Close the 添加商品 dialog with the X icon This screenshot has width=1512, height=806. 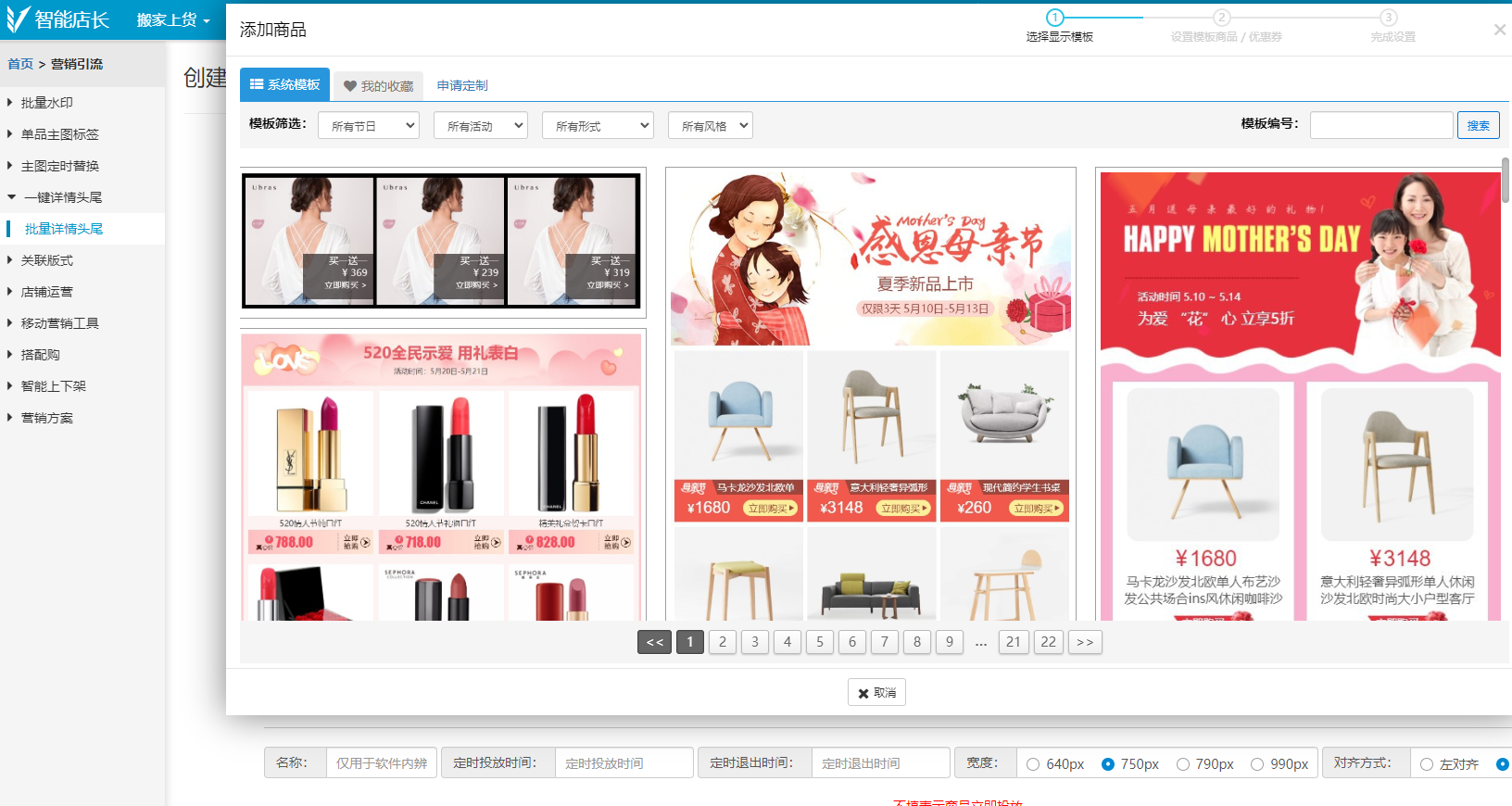(x=1499, y=30)
